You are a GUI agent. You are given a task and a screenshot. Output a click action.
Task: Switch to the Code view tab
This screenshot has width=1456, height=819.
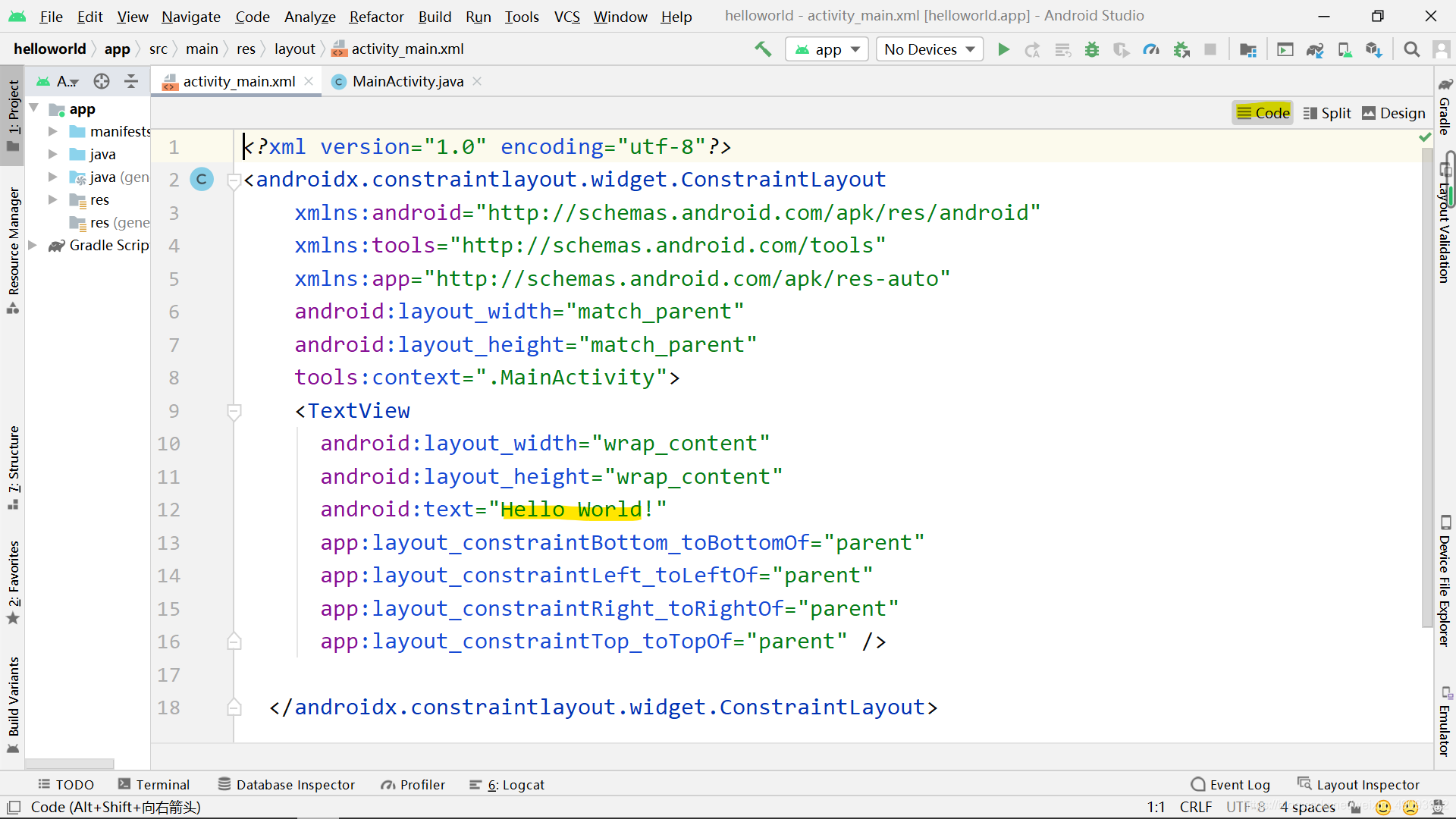click(x=1263, y=112)
